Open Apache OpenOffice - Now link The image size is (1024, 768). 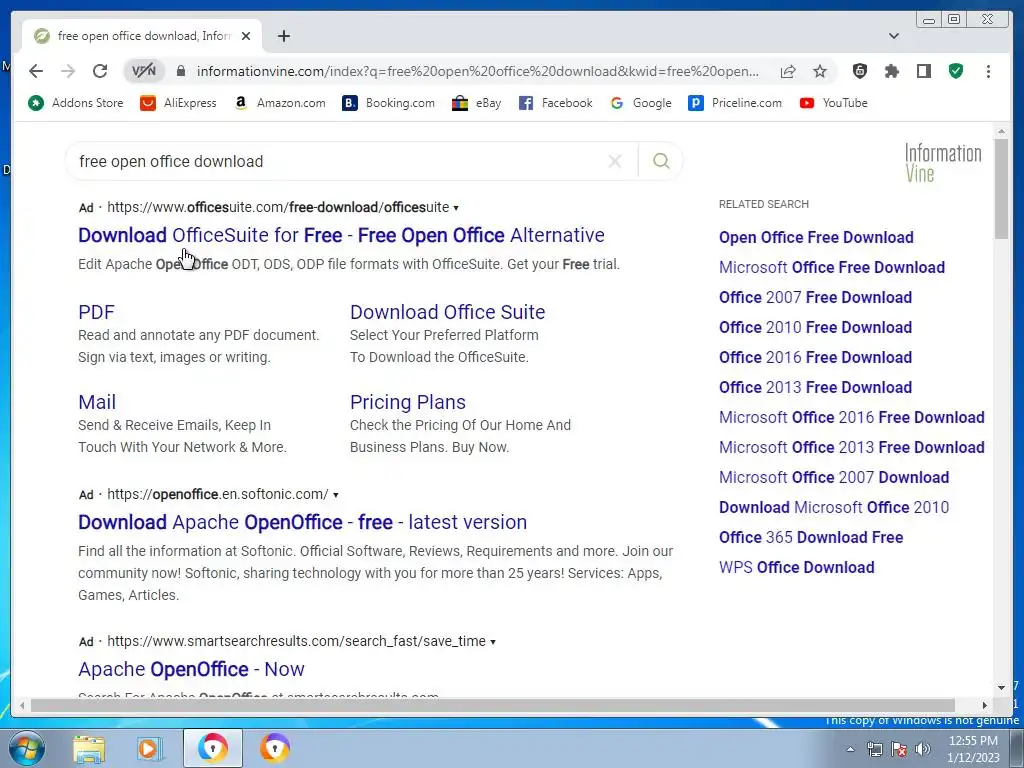click(191, 669)
